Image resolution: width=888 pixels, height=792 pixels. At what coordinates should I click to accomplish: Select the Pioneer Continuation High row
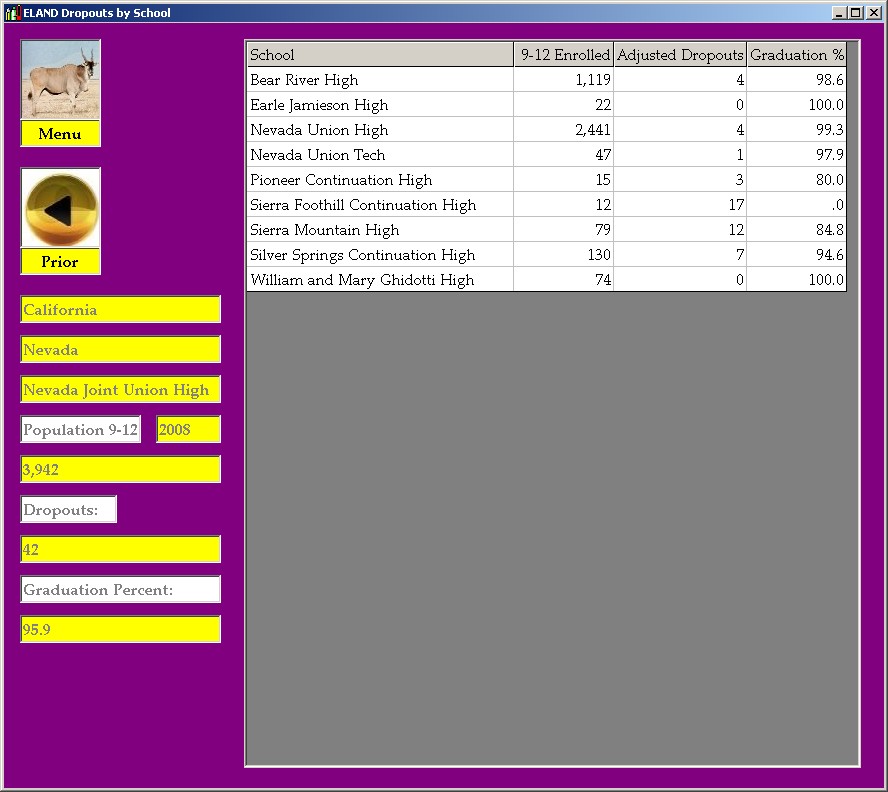547,180
